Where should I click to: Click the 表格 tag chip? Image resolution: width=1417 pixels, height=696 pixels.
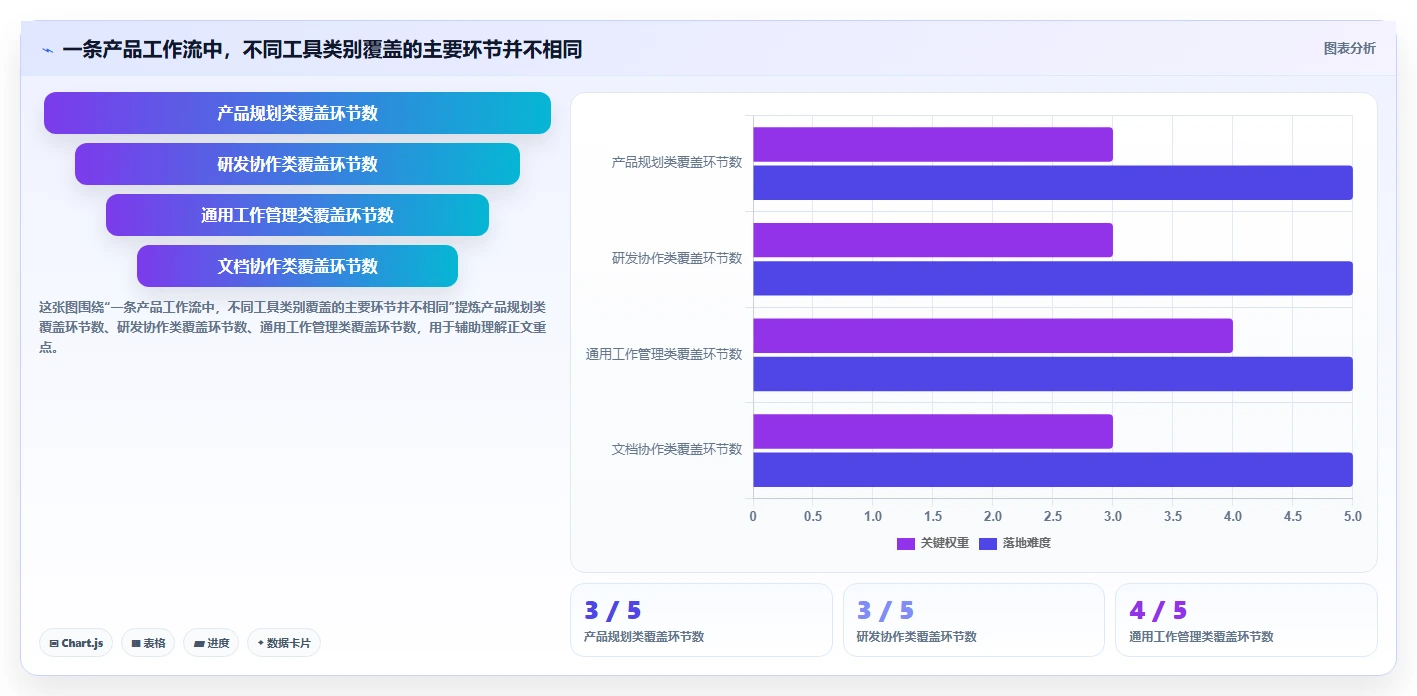pyautogui.click(x=148, y=643)
